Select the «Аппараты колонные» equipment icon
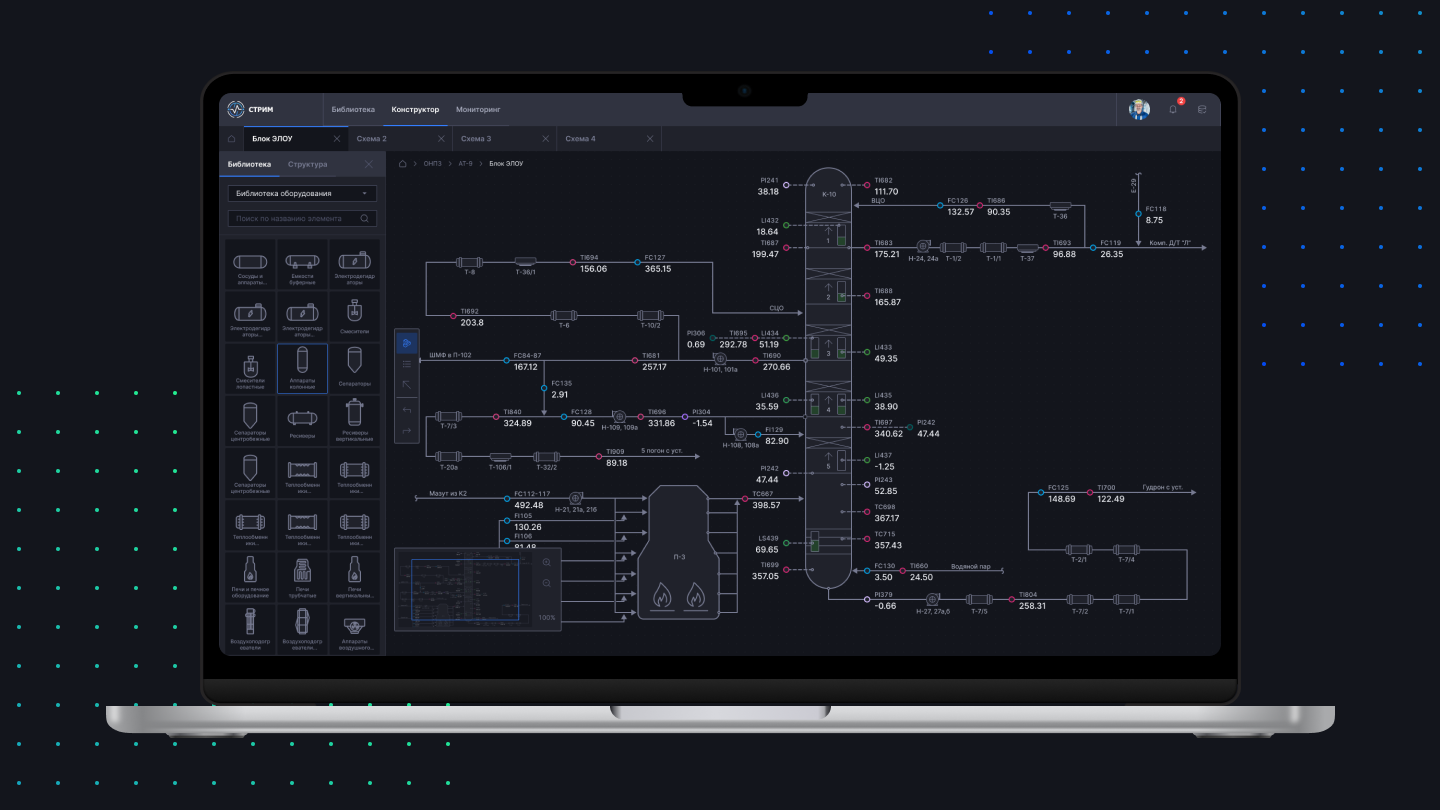 (x=302, y=368)
